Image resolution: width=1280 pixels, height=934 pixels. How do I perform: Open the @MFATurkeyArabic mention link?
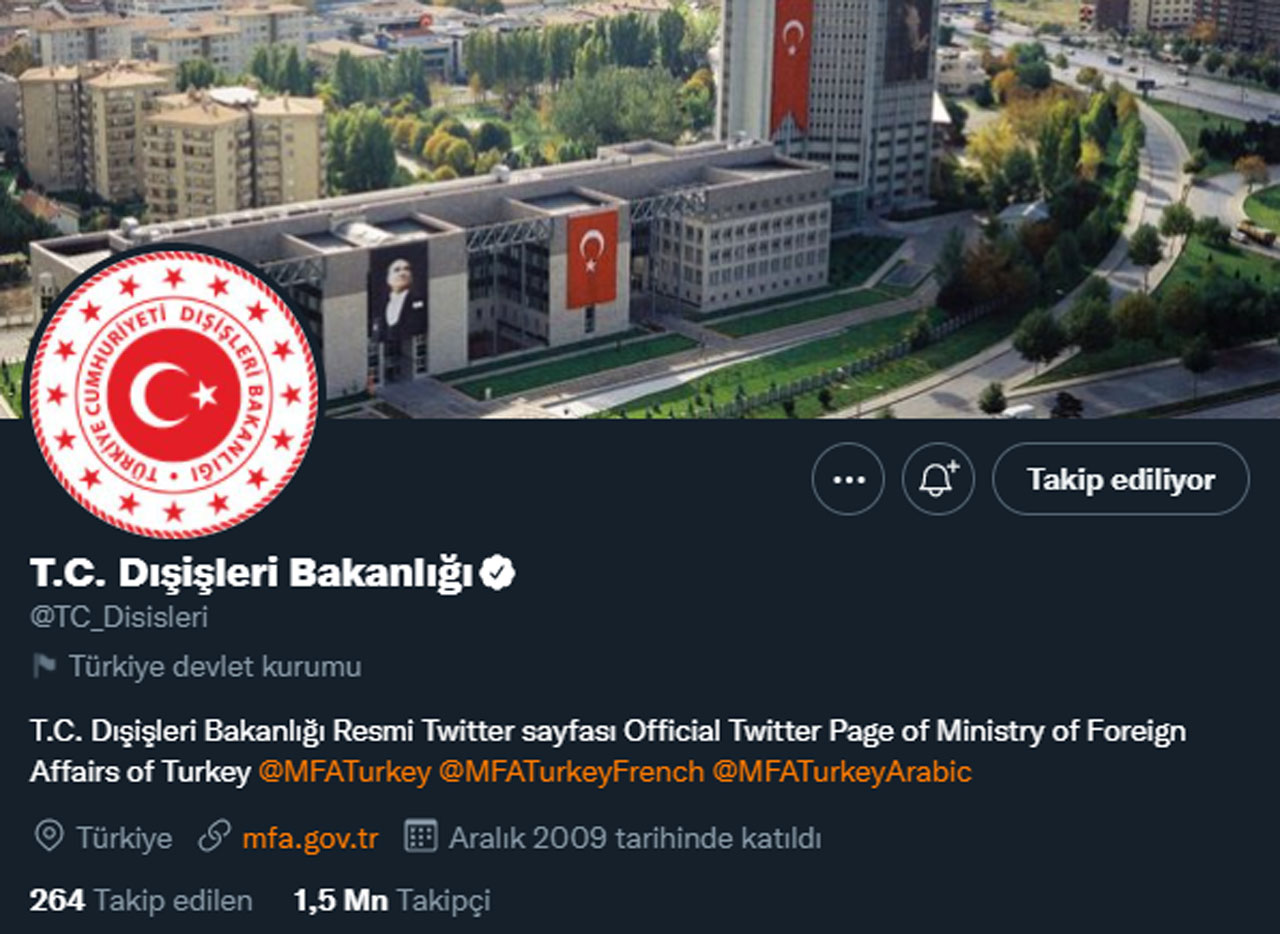(x=842, y=772)
